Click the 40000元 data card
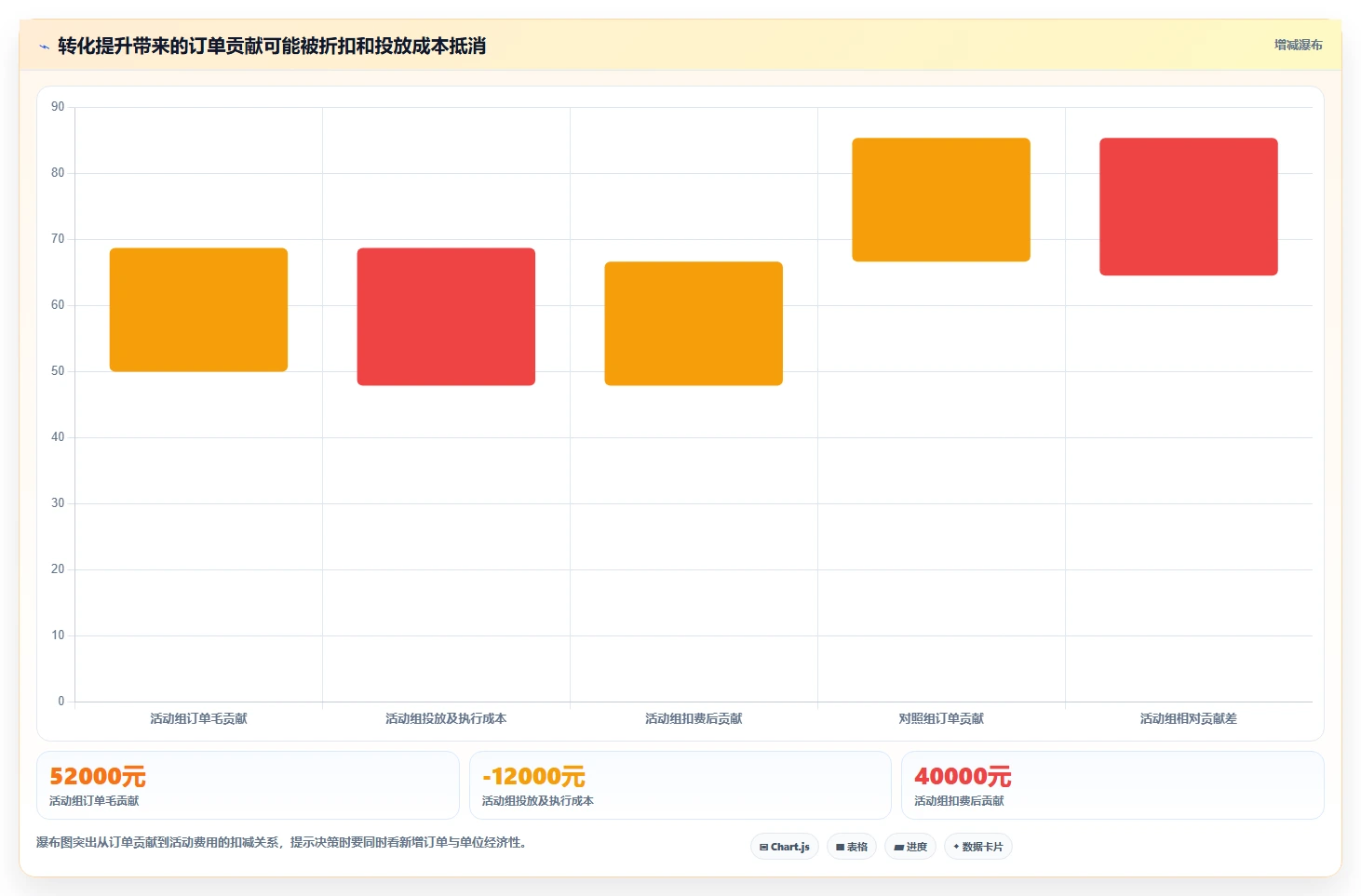The width and height of the screenshot is (1361, 896). [1112, 785]
